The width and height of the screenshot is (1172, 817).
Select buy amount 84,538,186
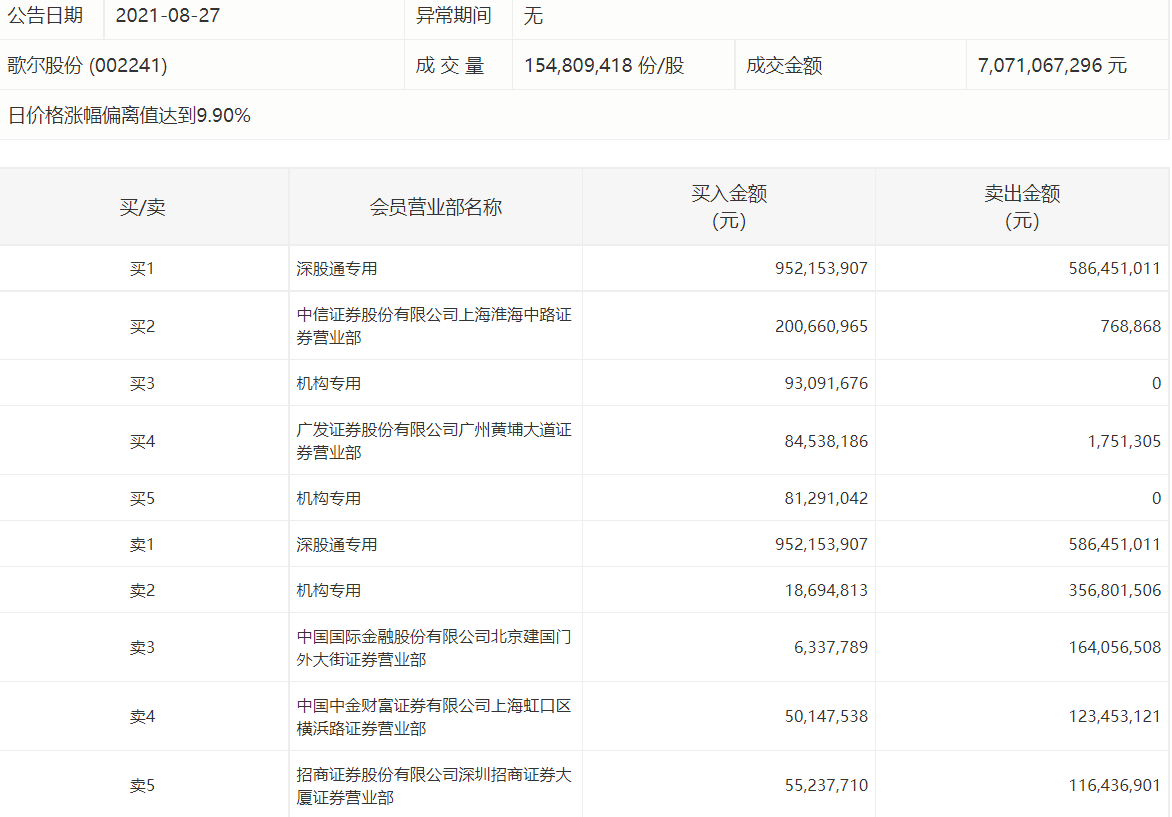826,441
